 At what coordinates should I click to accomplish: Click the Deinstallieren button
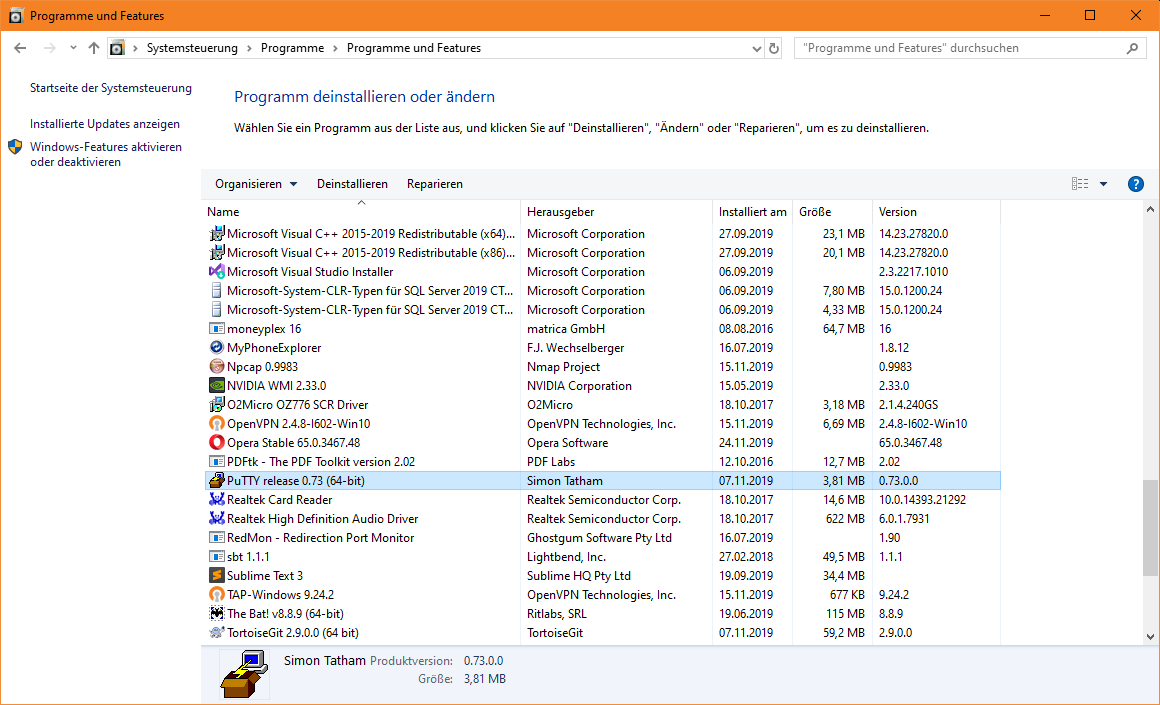(352, 183)
